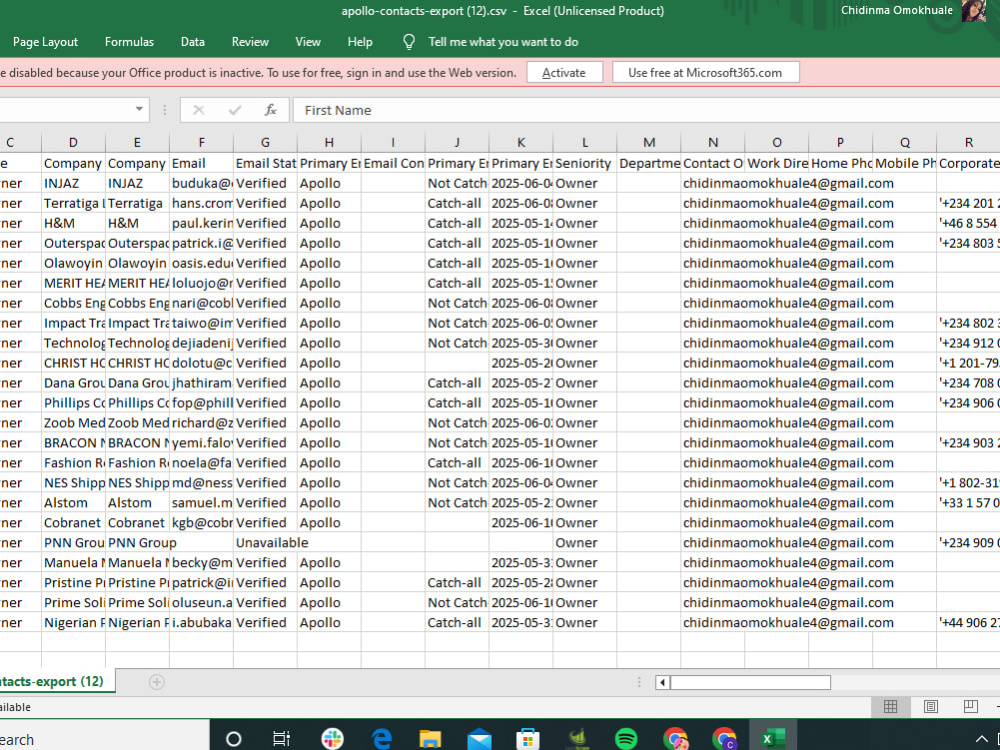The width and height of the screenshot is (1000, 750).
Task: Open the Mail app from the taskbar
Action: tap(479, 739)
